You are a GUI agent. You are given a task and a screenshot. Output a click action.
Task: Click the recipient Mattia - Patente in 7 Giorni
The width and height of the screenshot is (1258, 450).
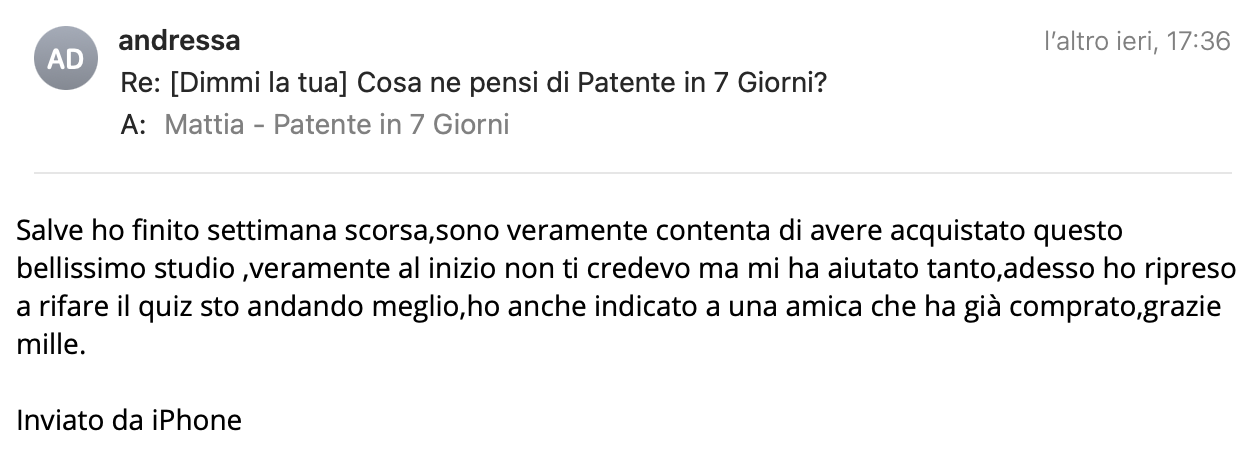[336, 125]
